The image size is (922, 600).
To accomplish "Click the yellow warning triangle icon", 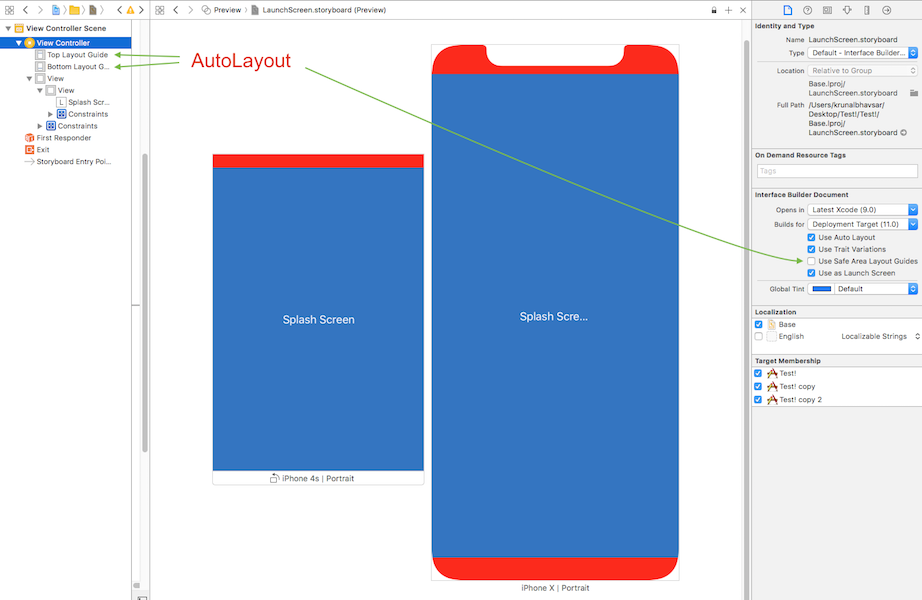I will coord(130,10).
